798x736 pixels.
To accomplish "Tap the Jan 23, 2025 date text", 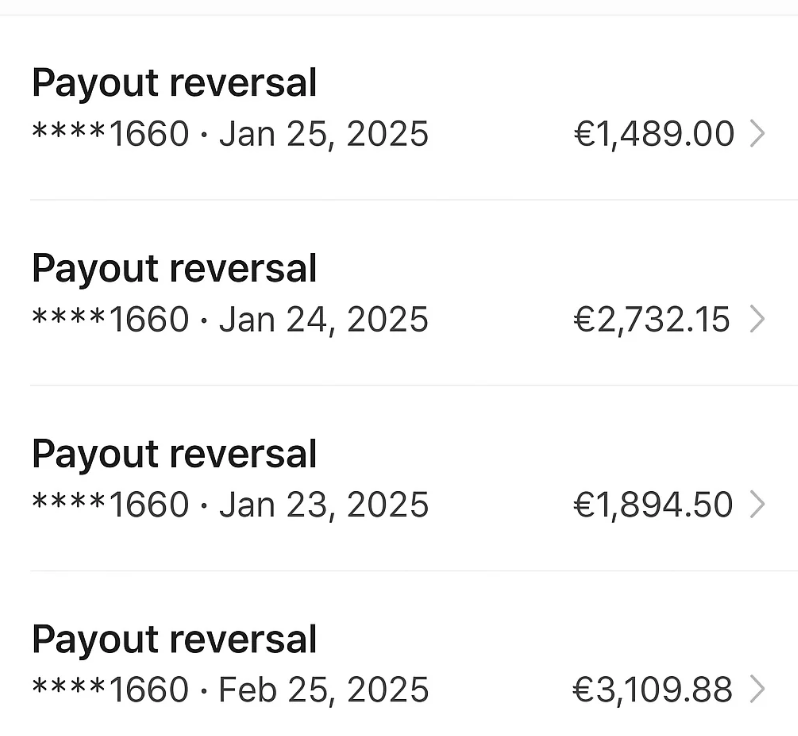I will click(324, 504).
